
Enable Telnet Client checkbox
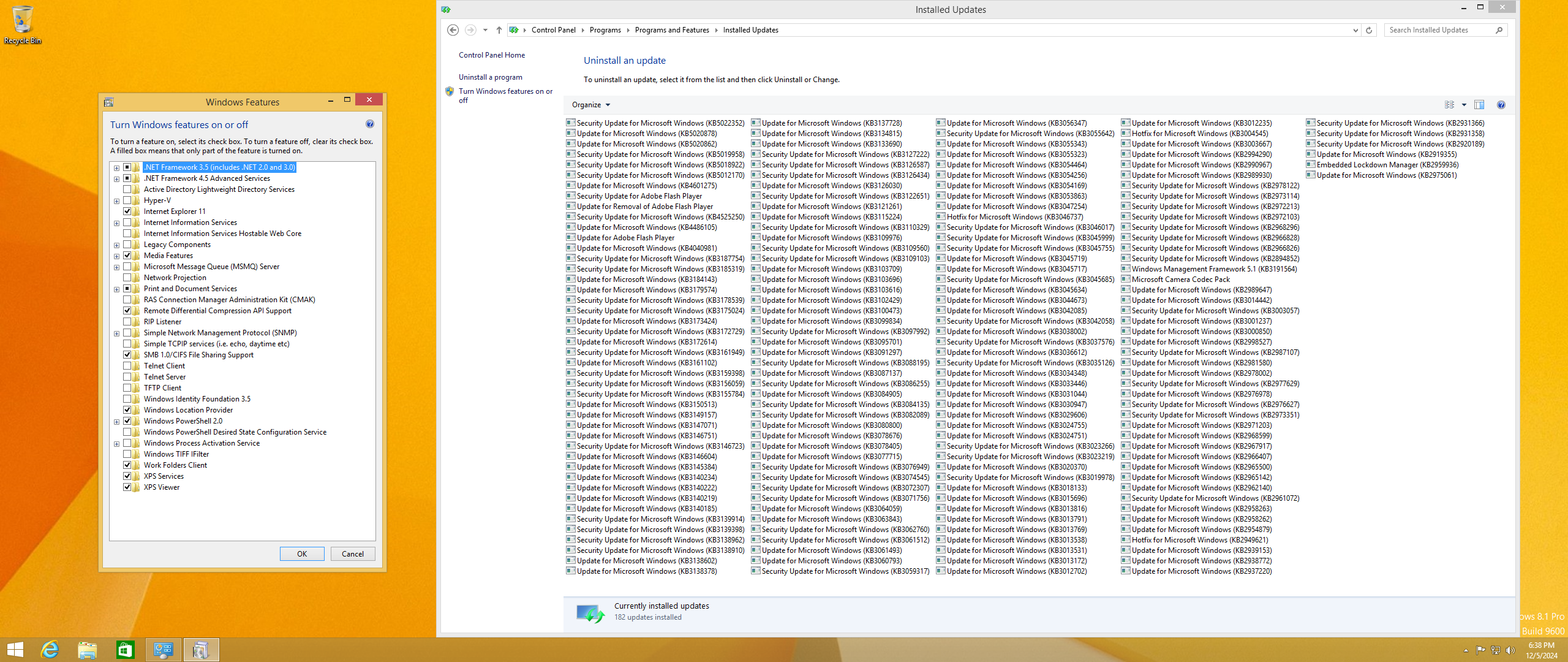127,366
